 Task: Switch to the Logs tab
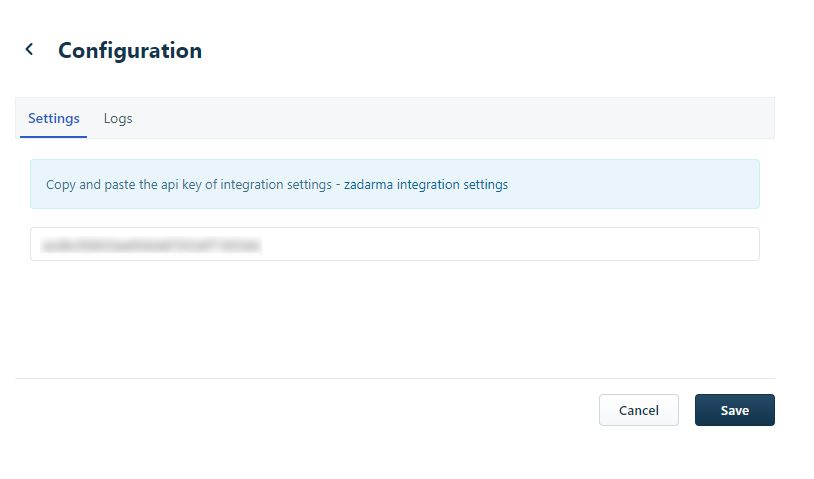[118, 118]
